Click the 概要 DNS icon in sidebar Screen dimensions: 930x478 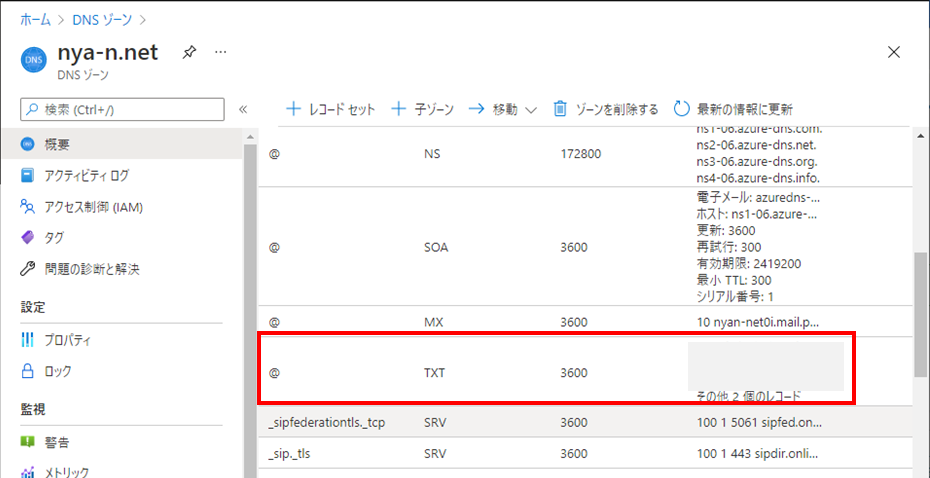pyautogui.click(x=27, y=144)
